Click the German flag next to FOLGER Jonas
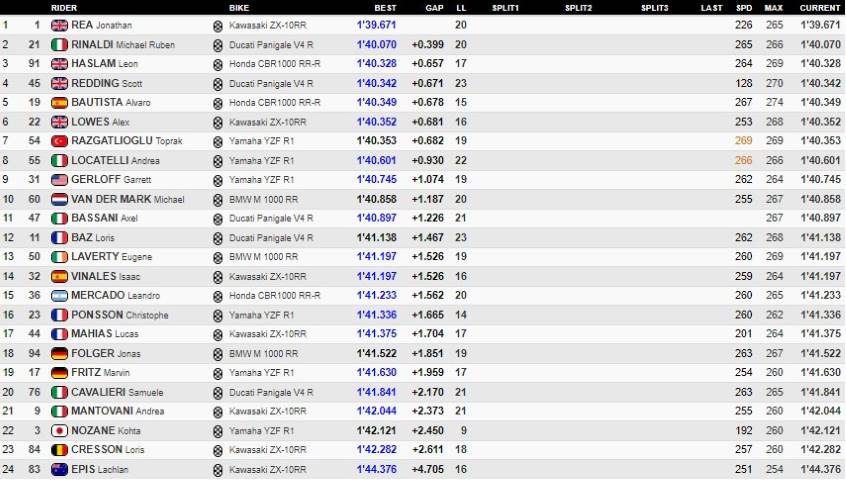The height and width of the screenshot is (480, 846). click(x=59, y=354)
